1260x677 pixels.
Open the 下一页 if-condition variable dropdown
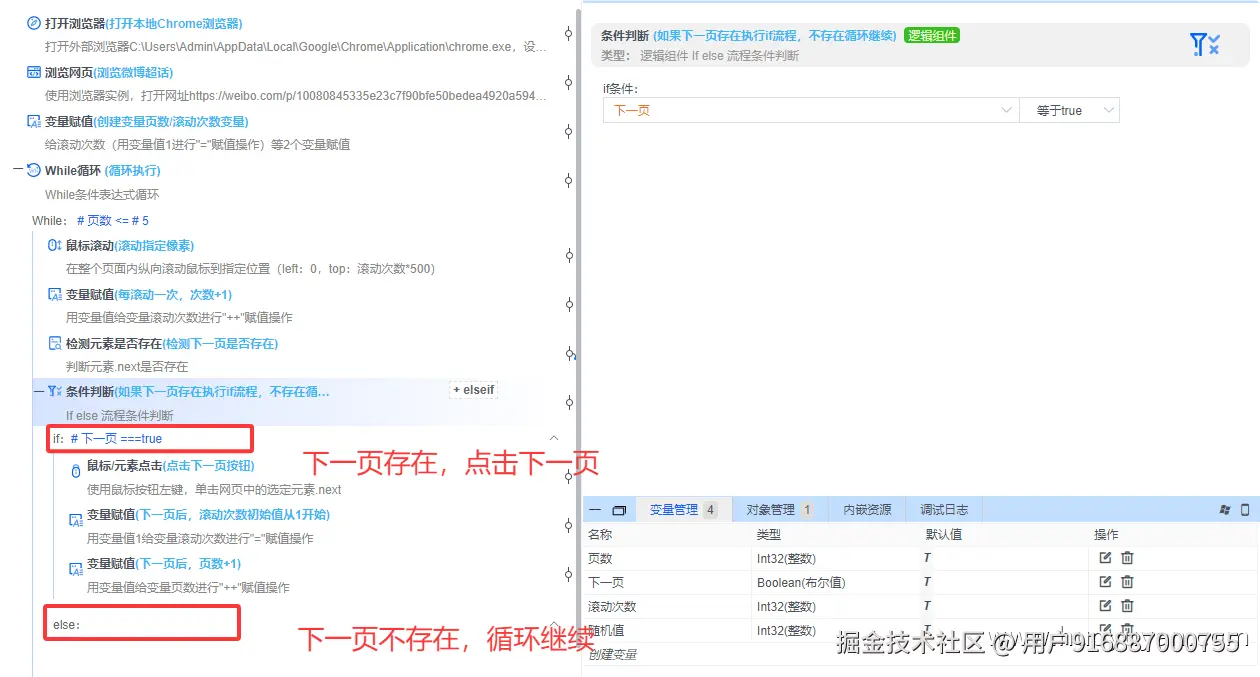click(811, 110)
